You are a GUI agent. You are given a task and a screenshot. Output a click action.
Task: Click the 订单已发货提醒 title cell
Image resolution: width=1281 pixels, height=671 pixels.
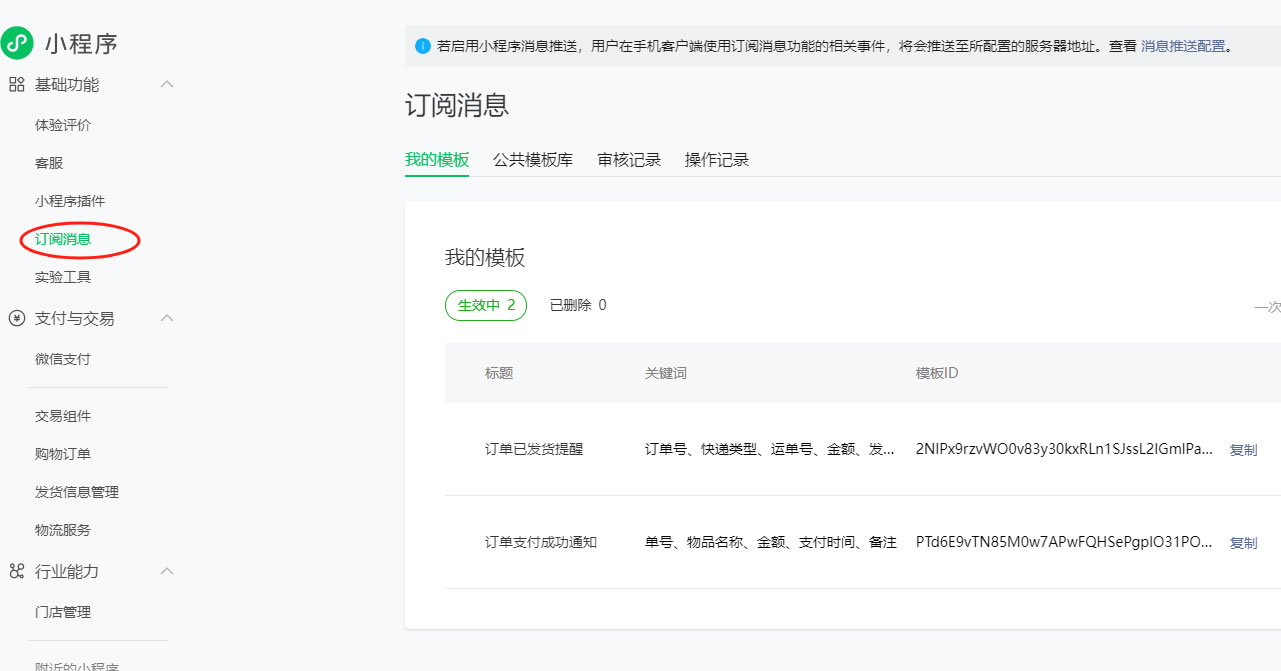tap(534, 450)
